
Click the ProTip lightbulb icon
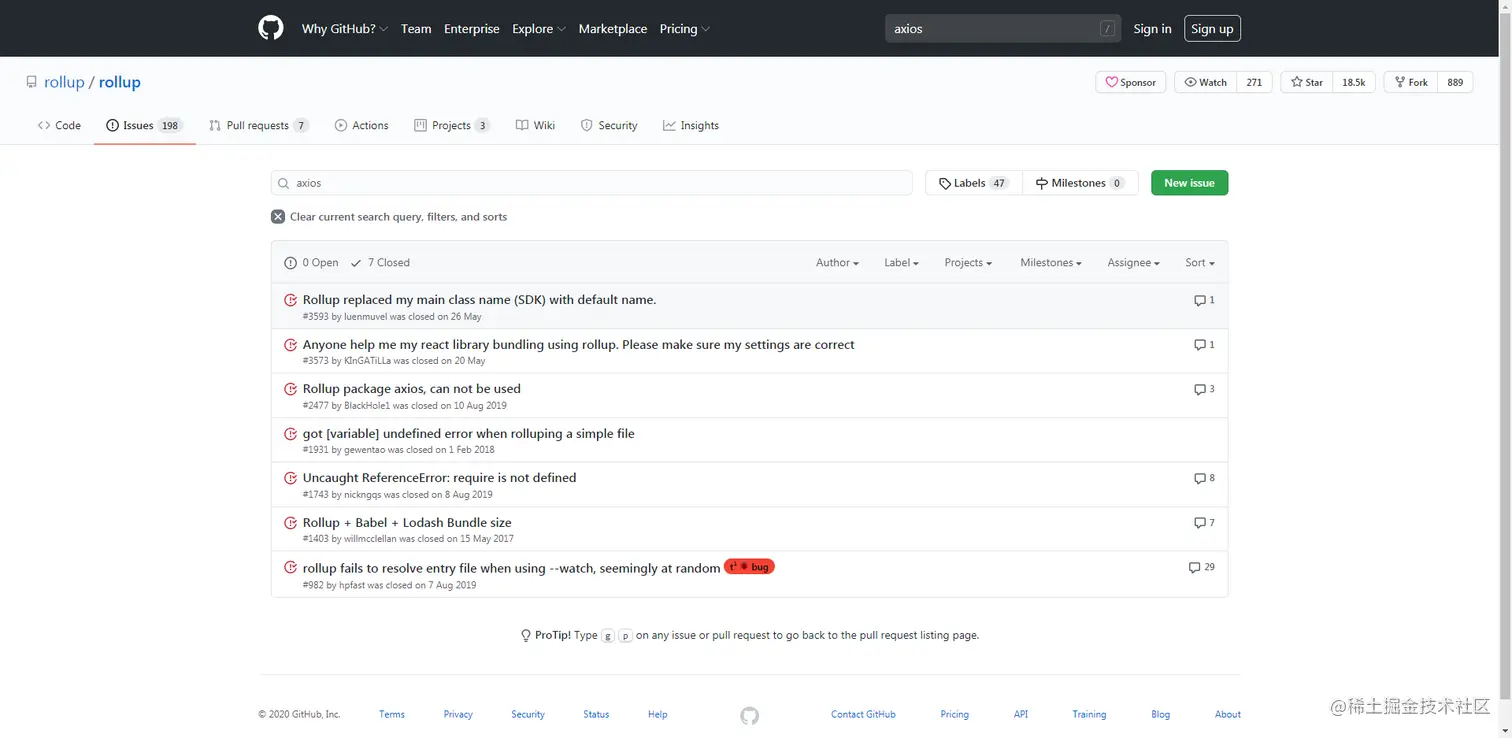click(526, 635)
